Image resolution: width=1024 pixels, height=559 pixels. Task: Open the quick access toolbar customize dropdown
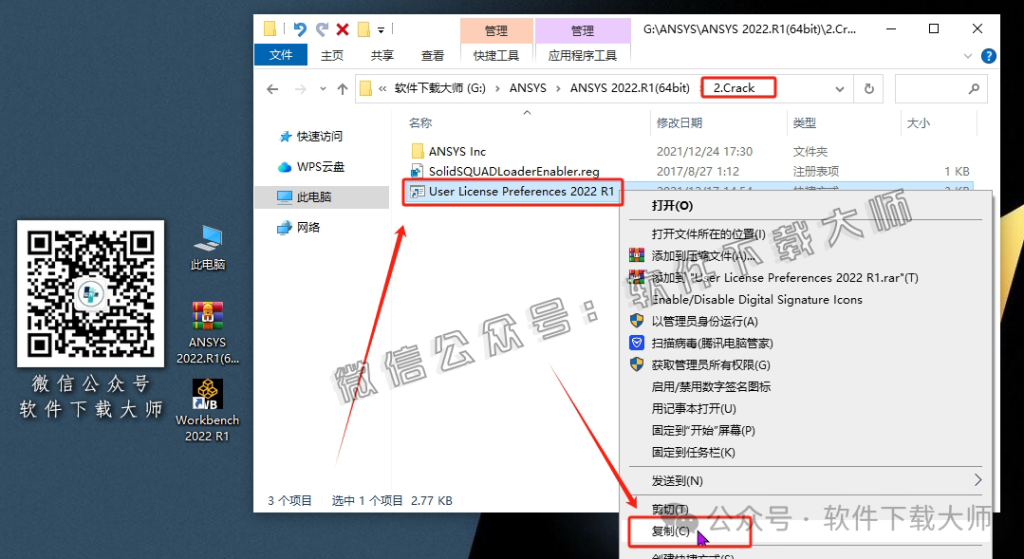381,29
